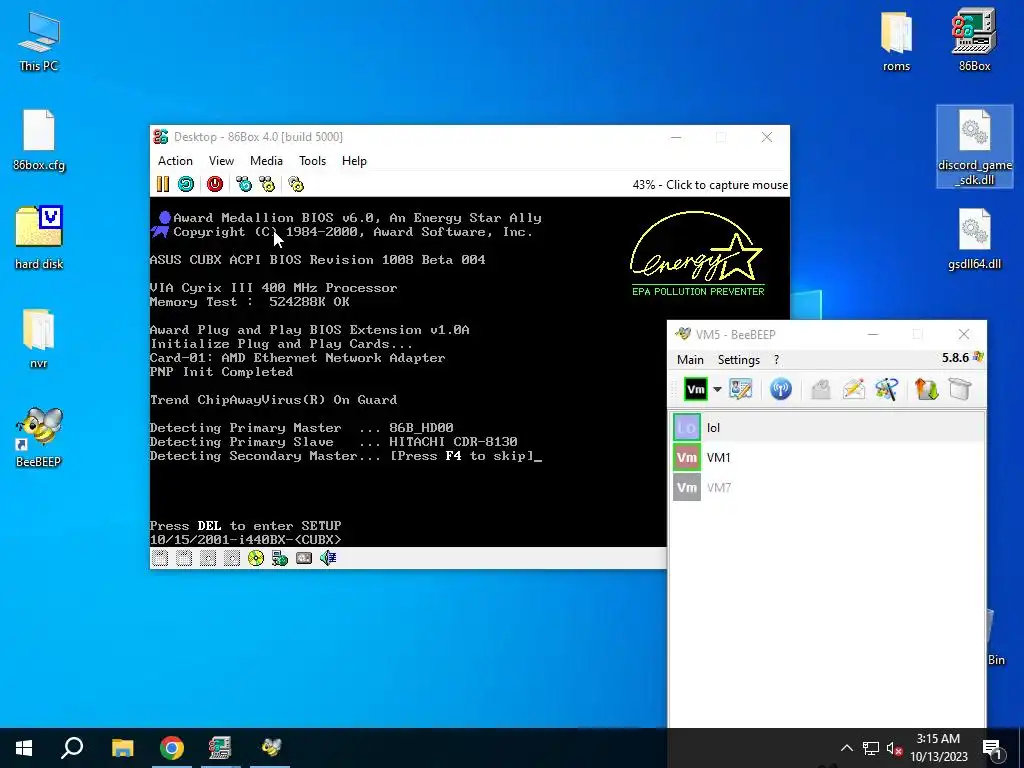
Task: Click the network icon in system tray
Action: click(x=871, y=748)
